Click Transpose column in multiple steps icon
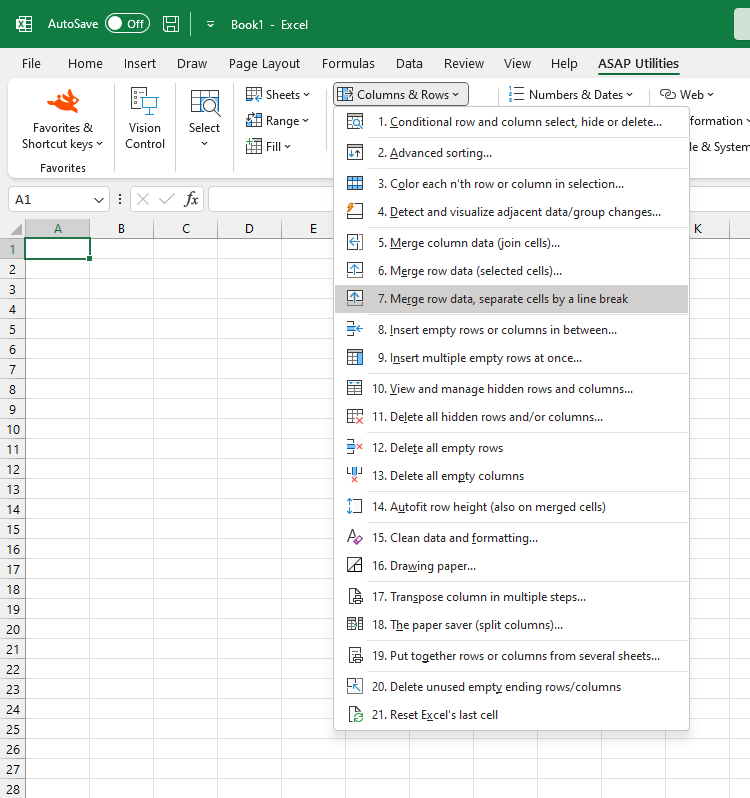 pos(355,597)
